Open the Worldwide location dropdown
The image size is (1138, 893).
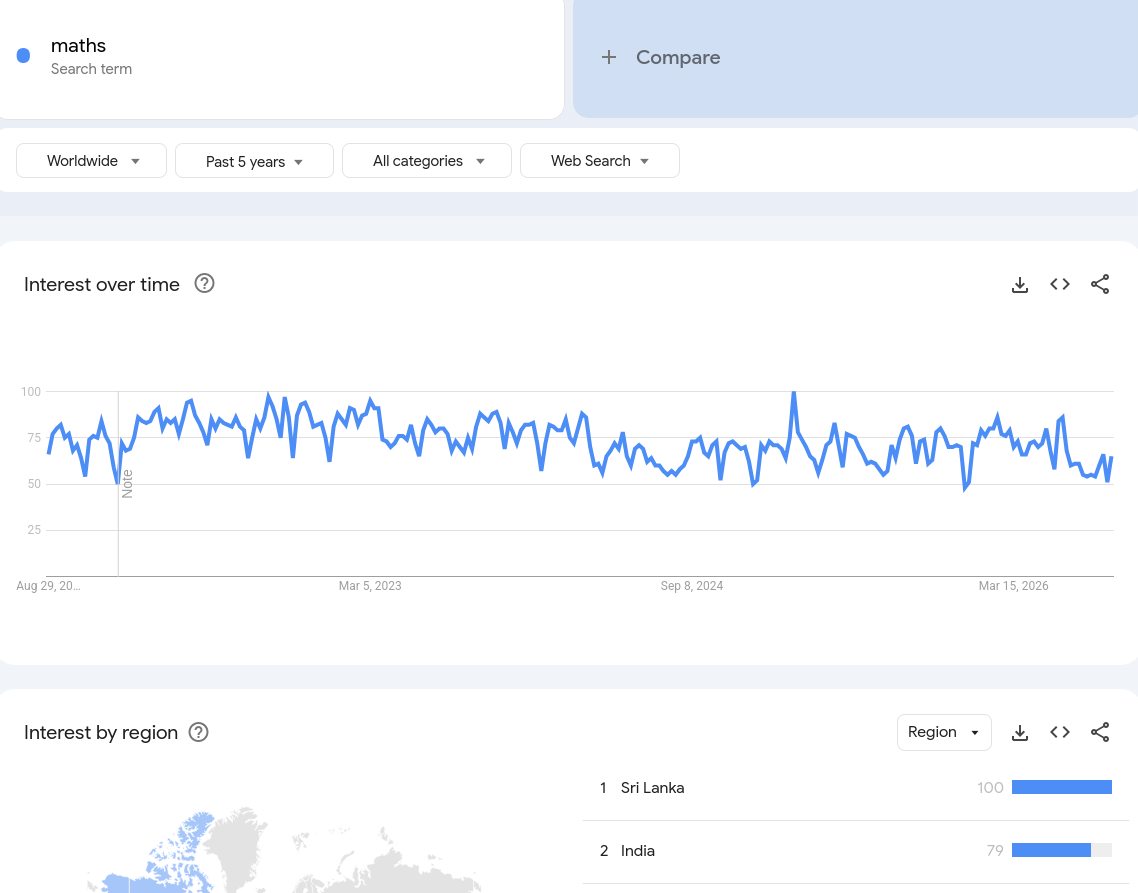coord(91,160)
